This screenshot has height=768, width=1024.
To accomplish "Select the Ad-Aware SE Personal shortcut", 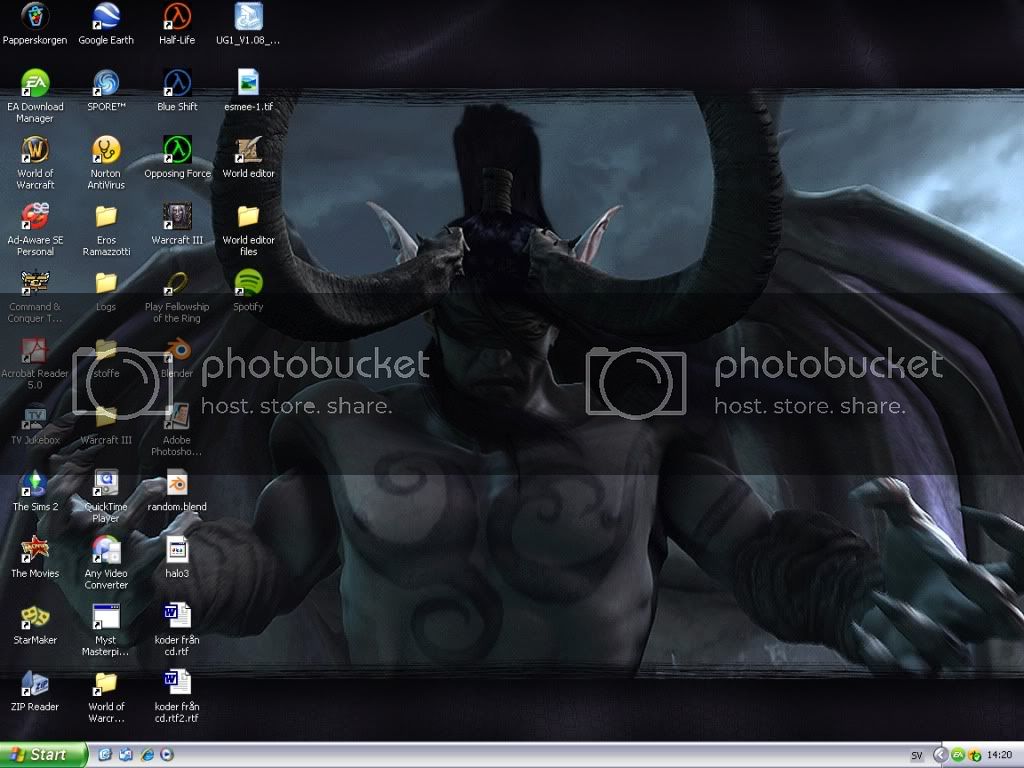I will point(35,230).
